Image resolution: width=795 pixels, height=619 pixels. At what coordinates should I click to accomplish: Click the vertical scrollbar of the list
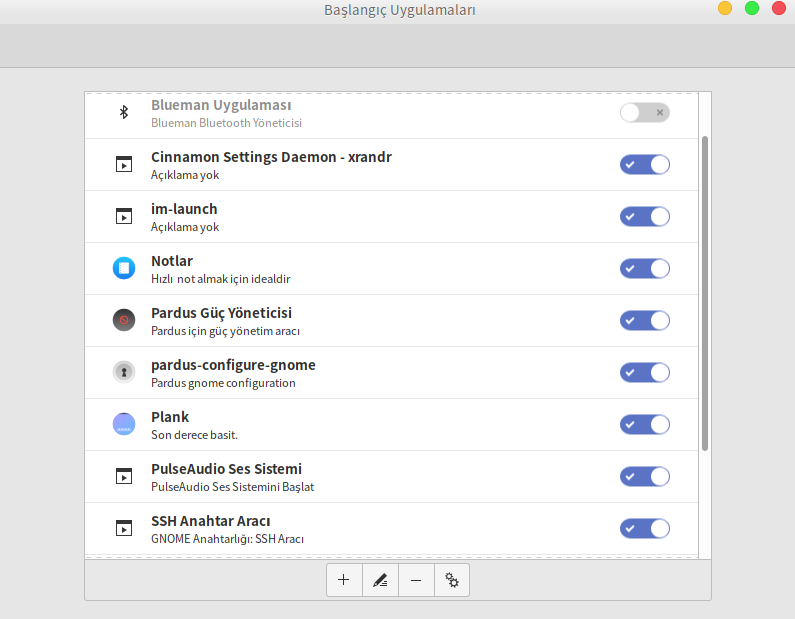tap(705, 293)
